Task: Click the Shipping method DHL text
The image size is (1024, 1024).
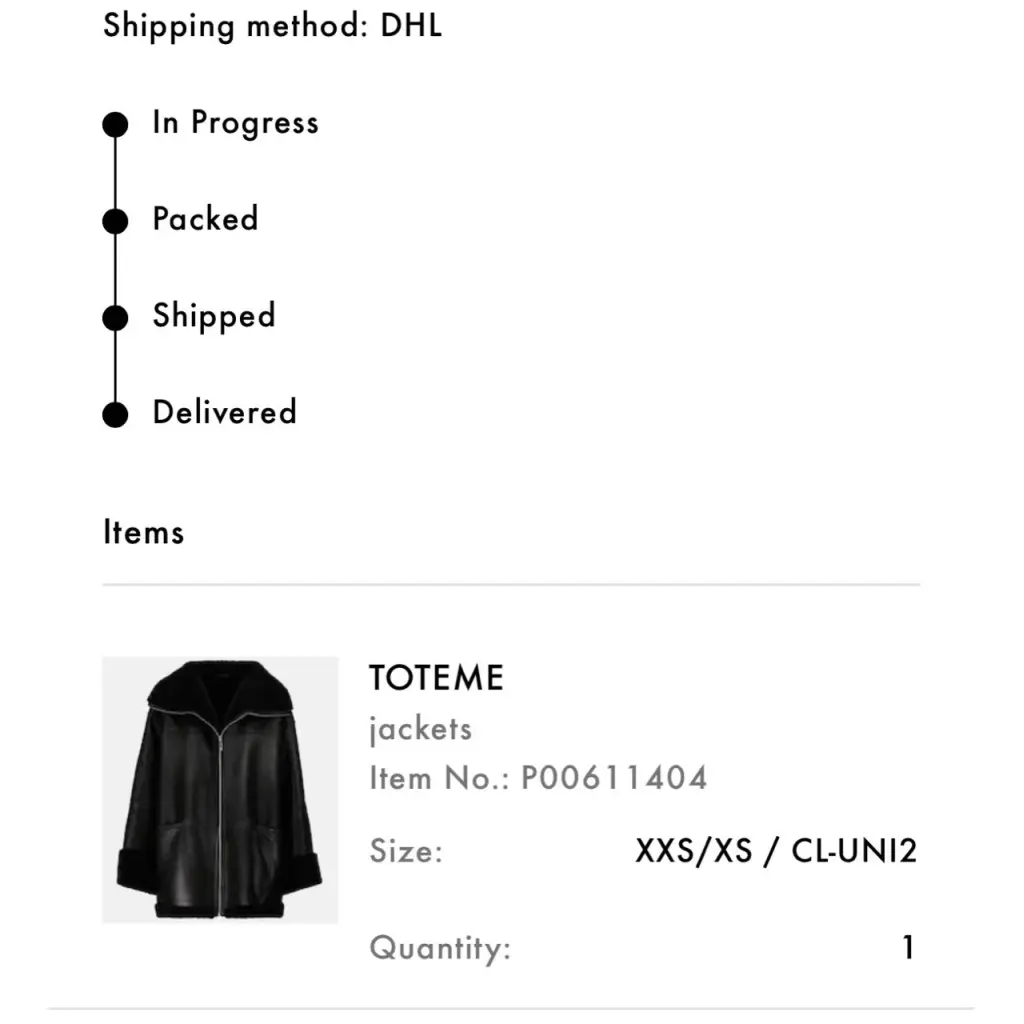Action: tap(272, 26)
